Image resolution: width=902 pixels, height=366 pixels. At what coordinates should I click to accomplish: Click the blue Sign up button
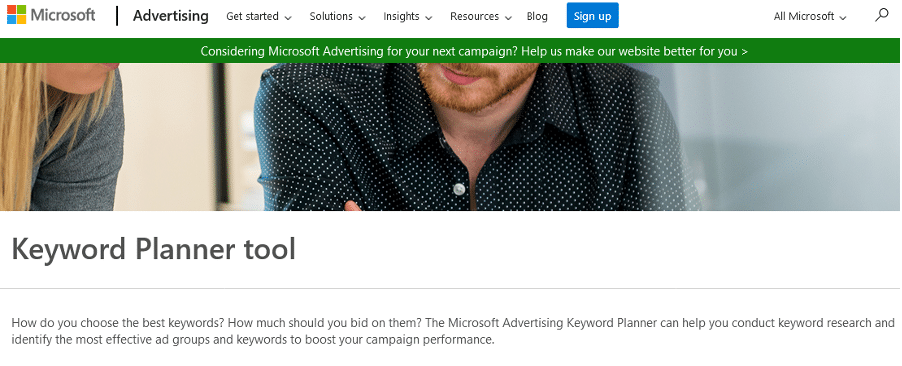point(593,16)
